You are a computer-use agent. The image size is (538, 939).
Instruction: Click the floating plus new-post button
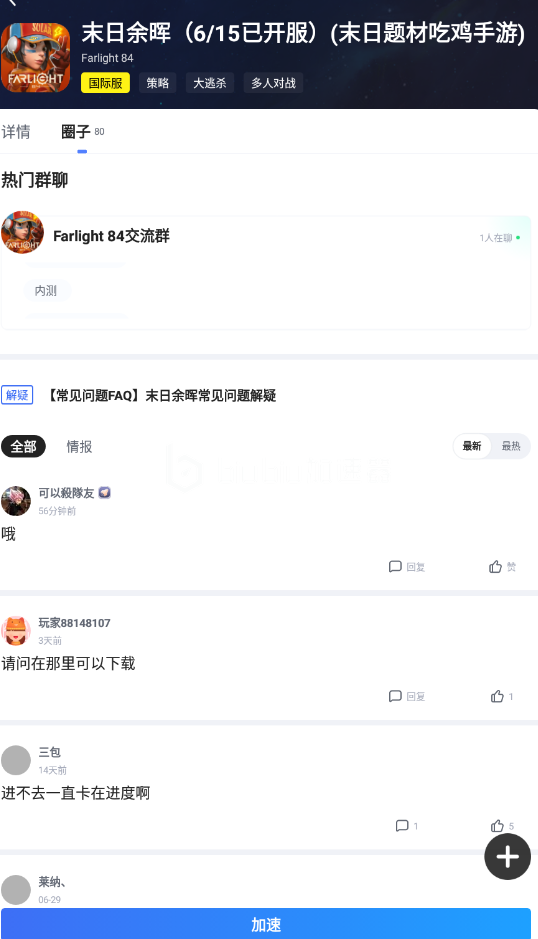pos(507,856)
